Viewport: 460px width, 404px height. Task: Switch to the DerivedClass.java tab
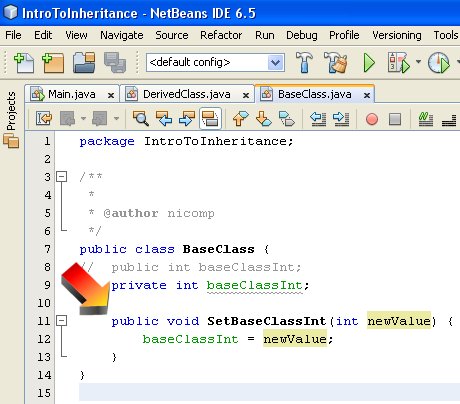pyautogui.click(x=187, y=94)
